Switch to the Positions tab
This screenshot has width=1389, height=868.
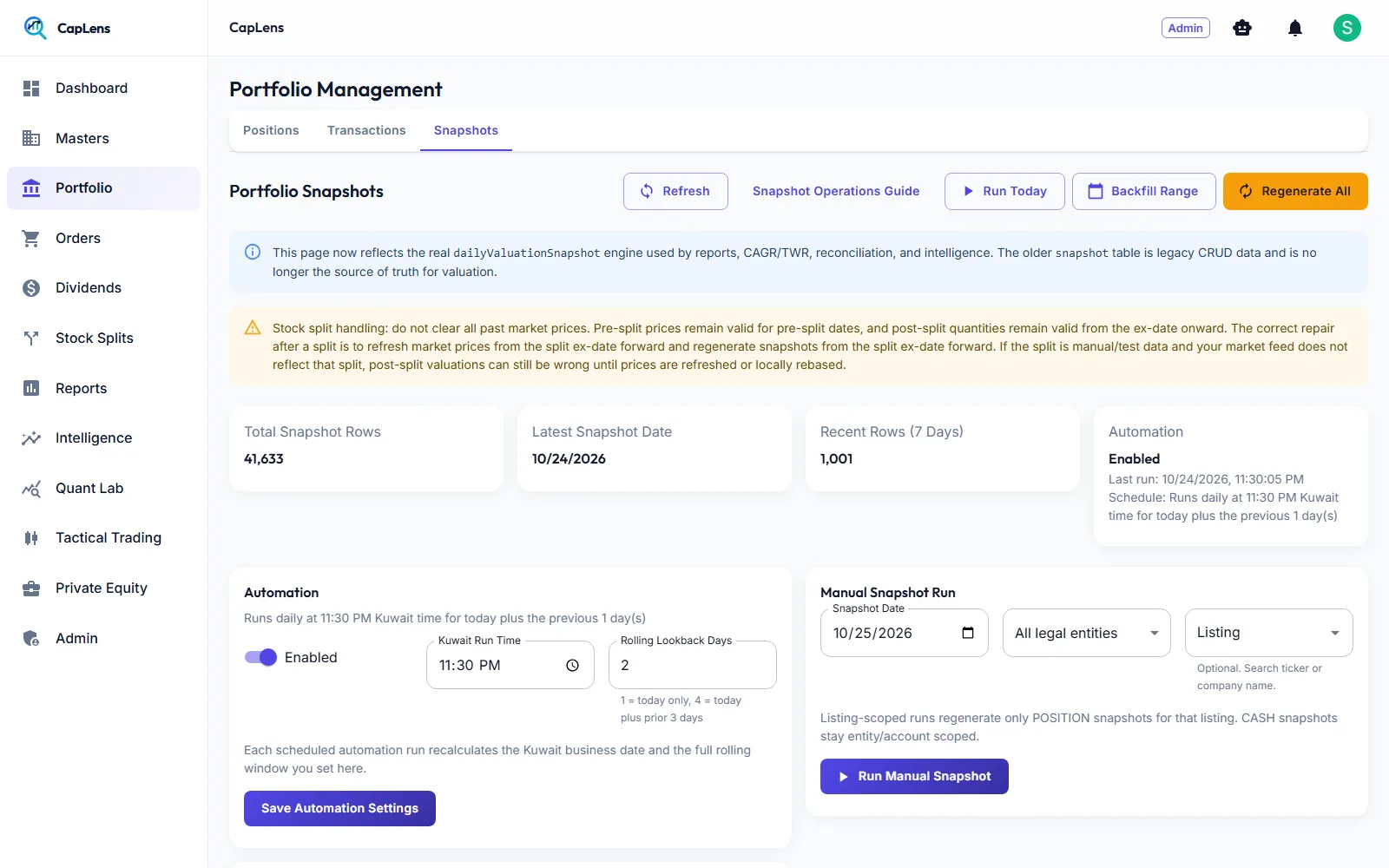point(271,130)
